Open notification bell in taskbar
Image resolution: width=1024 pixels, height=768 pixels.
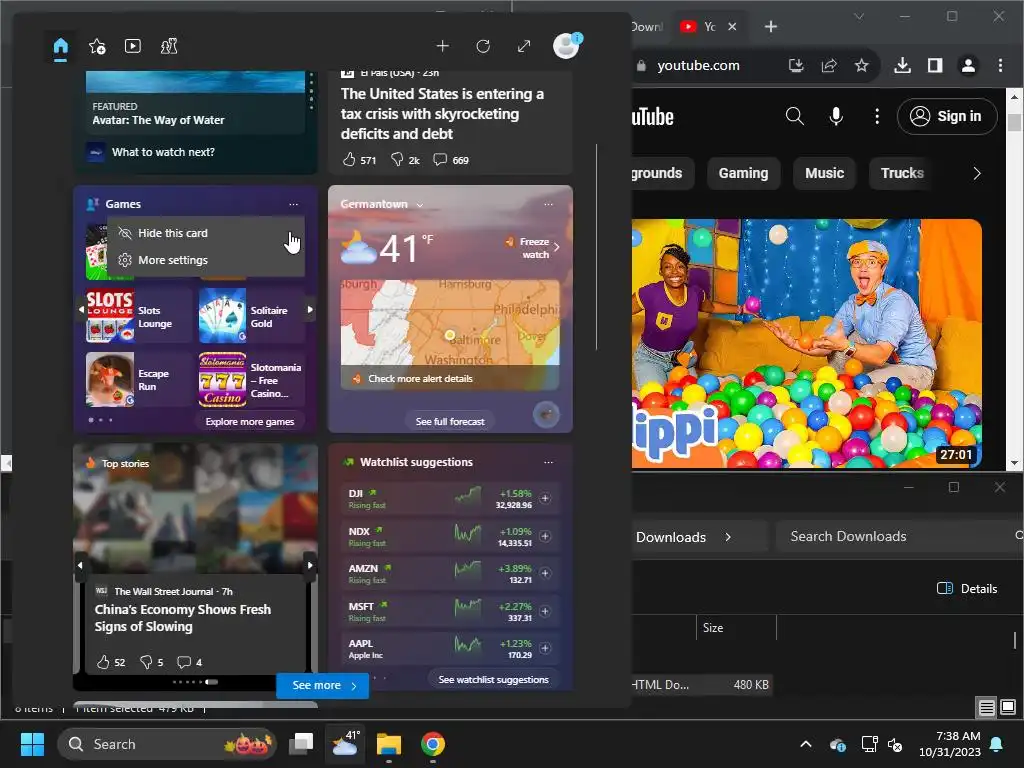997,744
